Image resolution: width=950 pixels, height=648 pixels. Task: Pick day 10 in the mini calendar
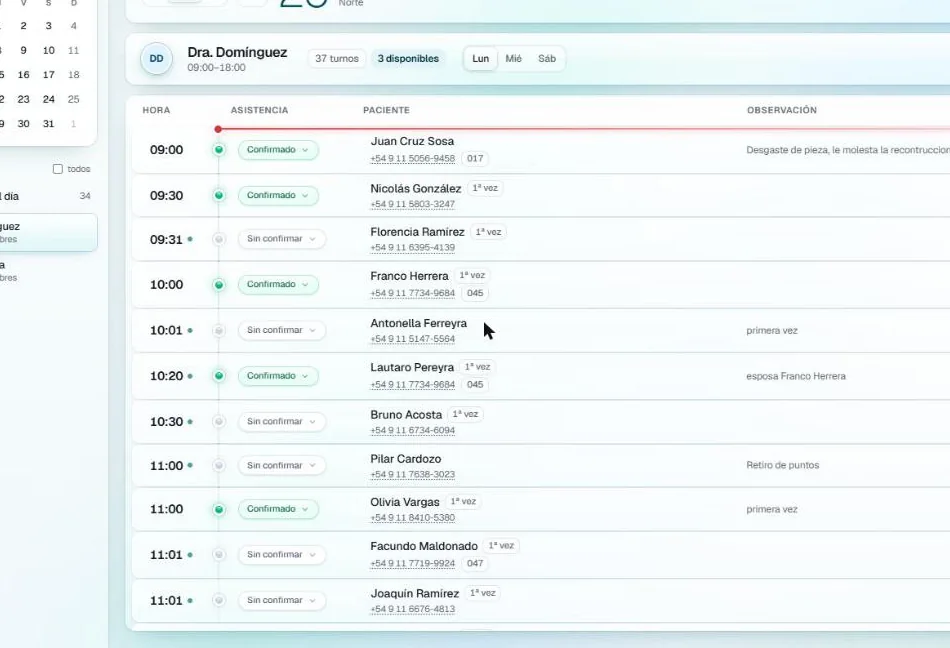click(x=48, y=50)
